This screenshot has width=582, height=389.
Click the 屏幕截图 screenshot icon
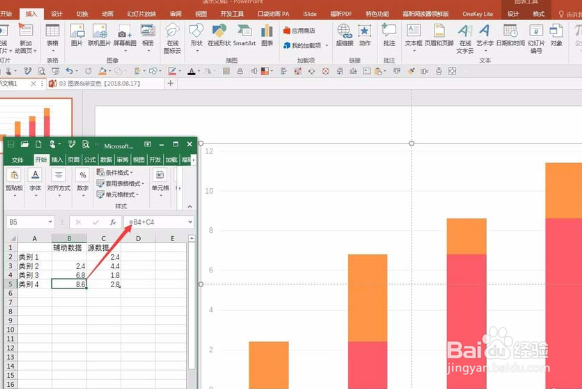pos(125,31)
